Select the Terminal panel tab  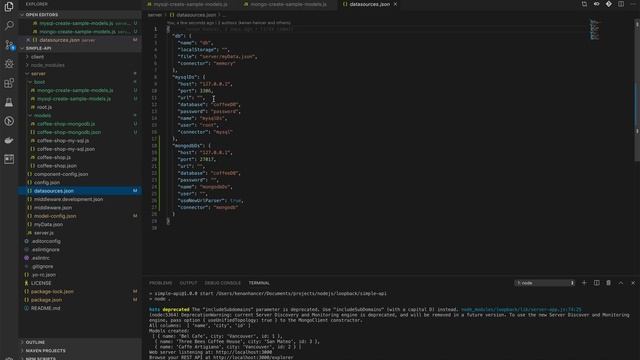point(259,283)
